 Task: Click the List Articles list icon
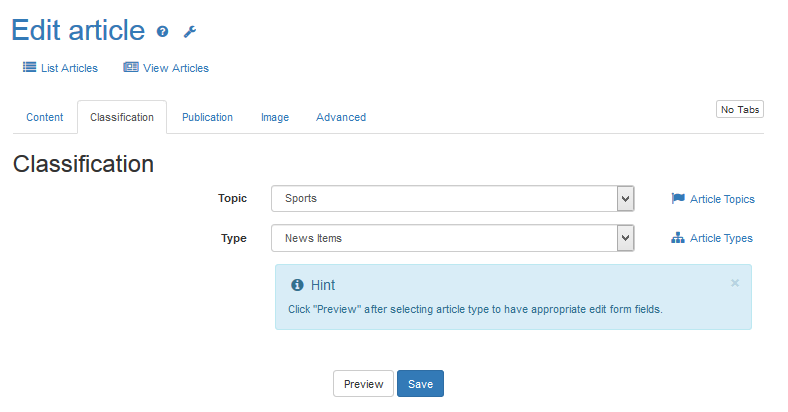tap(29, 68)
